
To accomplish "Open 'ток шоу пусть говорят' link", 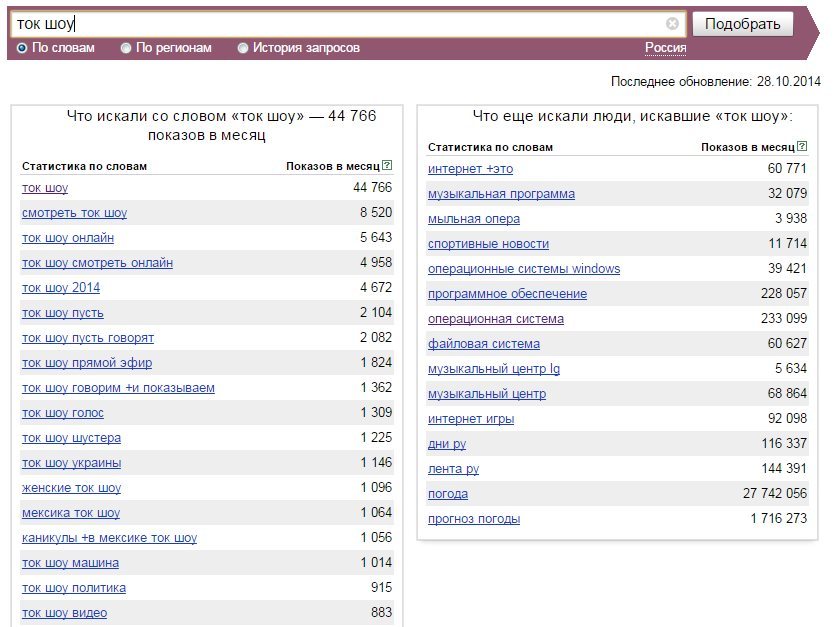I will click(x=87, y=338).
